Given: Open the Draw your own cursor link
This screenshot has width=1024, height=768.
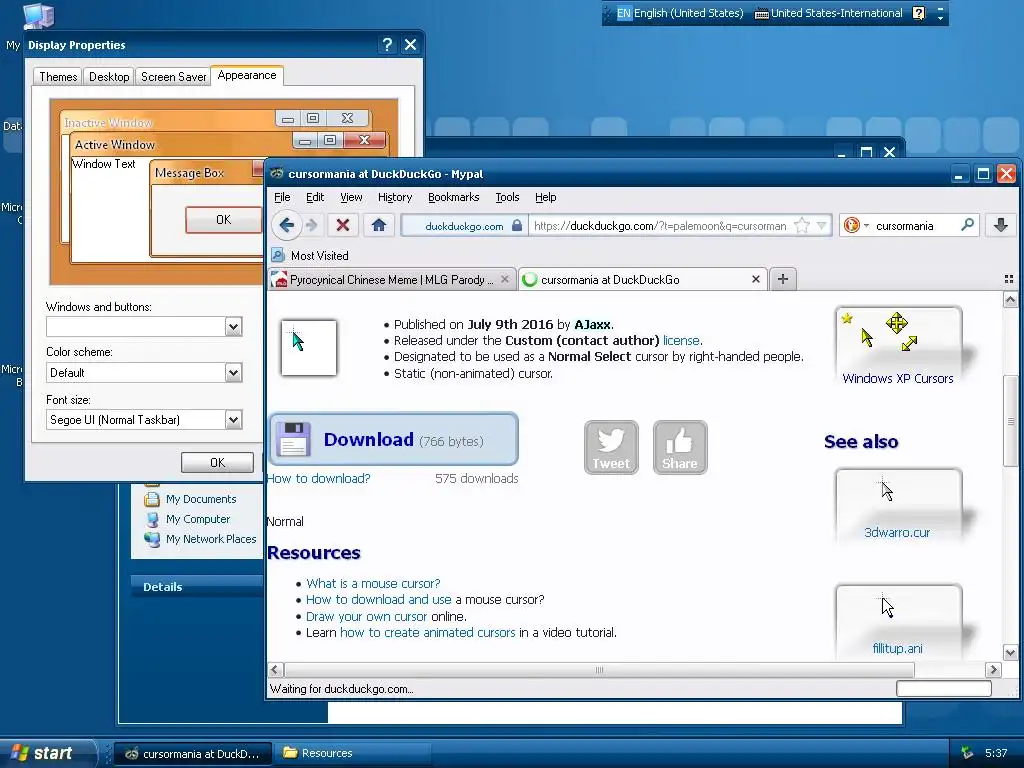Looking at the screenshot, I should pos(366,616).
